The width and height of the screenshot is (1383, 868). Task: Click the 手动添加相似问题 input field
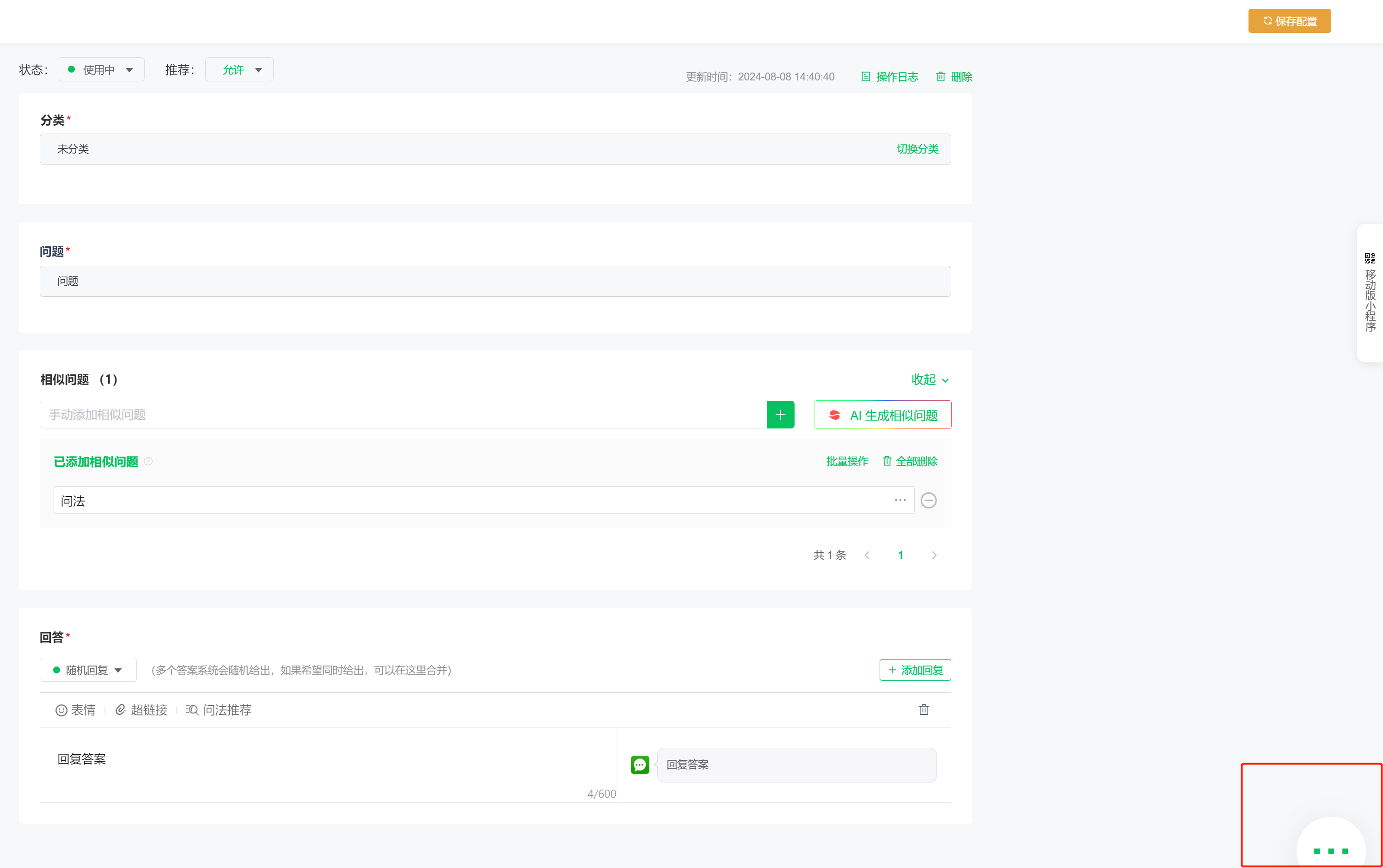[402, 415]
